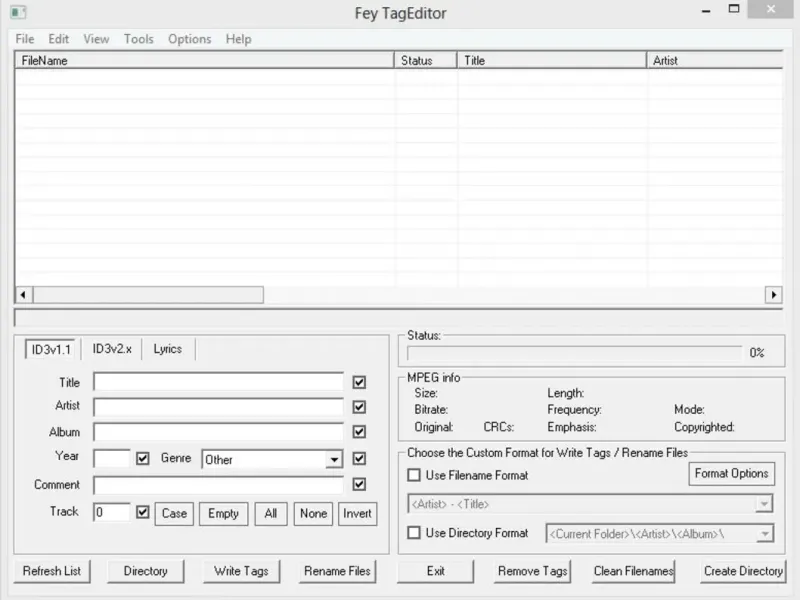Click the Album input field
This screenshot has height=600, width=800.
[x=218, y=432]
